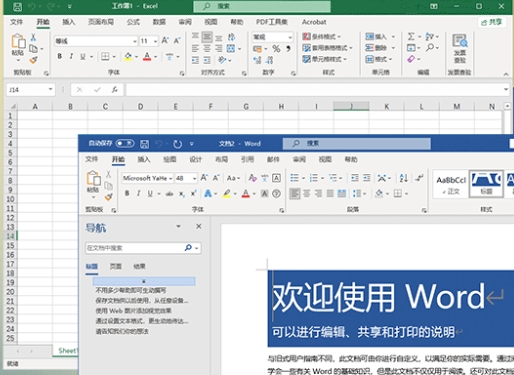
Task: Click Word align left icon
Action: [295, 193]
